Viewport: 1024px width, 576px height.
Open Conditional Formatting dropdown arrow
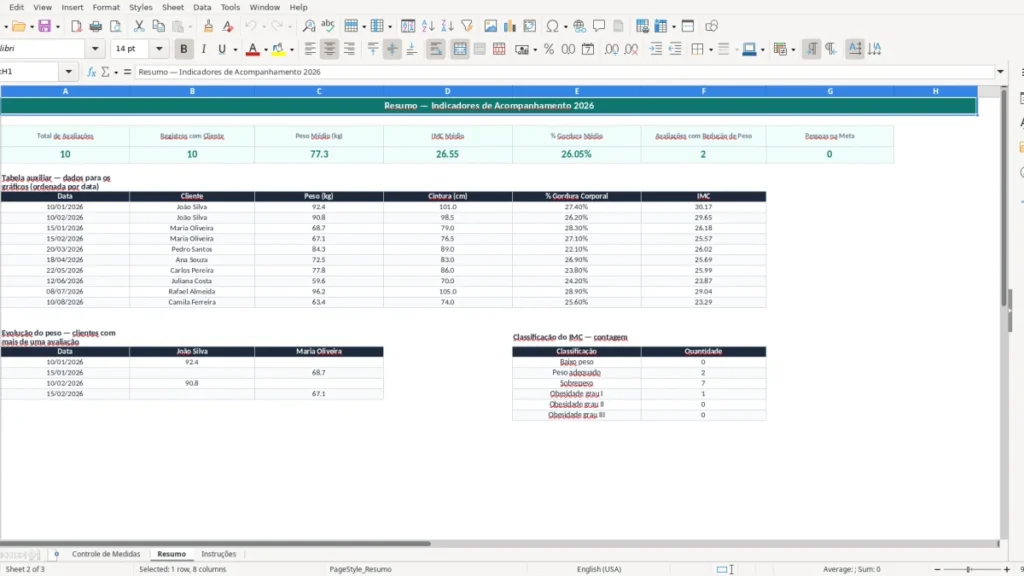(793, 50)
